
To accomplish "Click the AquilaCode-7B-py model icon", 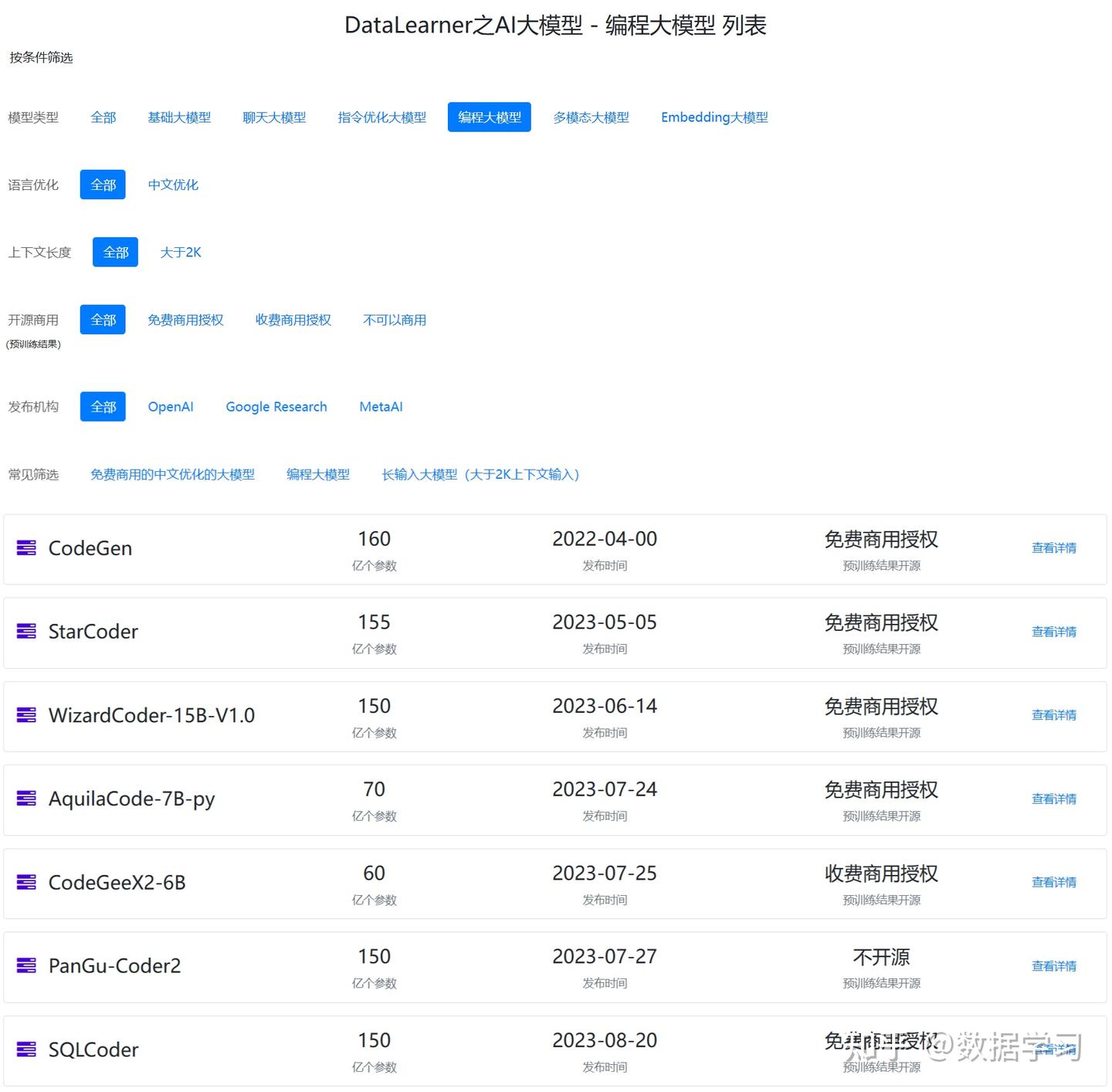I will point(25,799).
